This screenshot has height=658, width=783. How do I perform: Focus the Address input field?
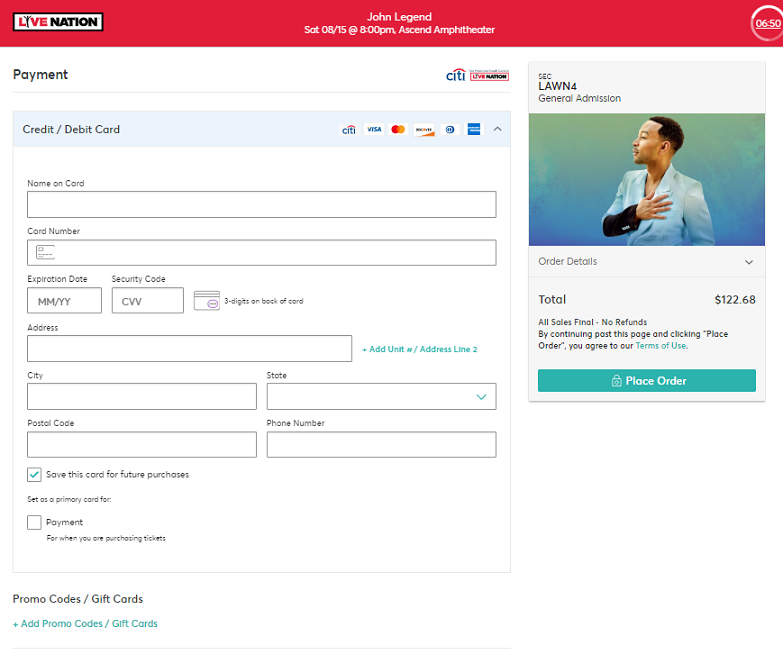click(x=189, y=348)
